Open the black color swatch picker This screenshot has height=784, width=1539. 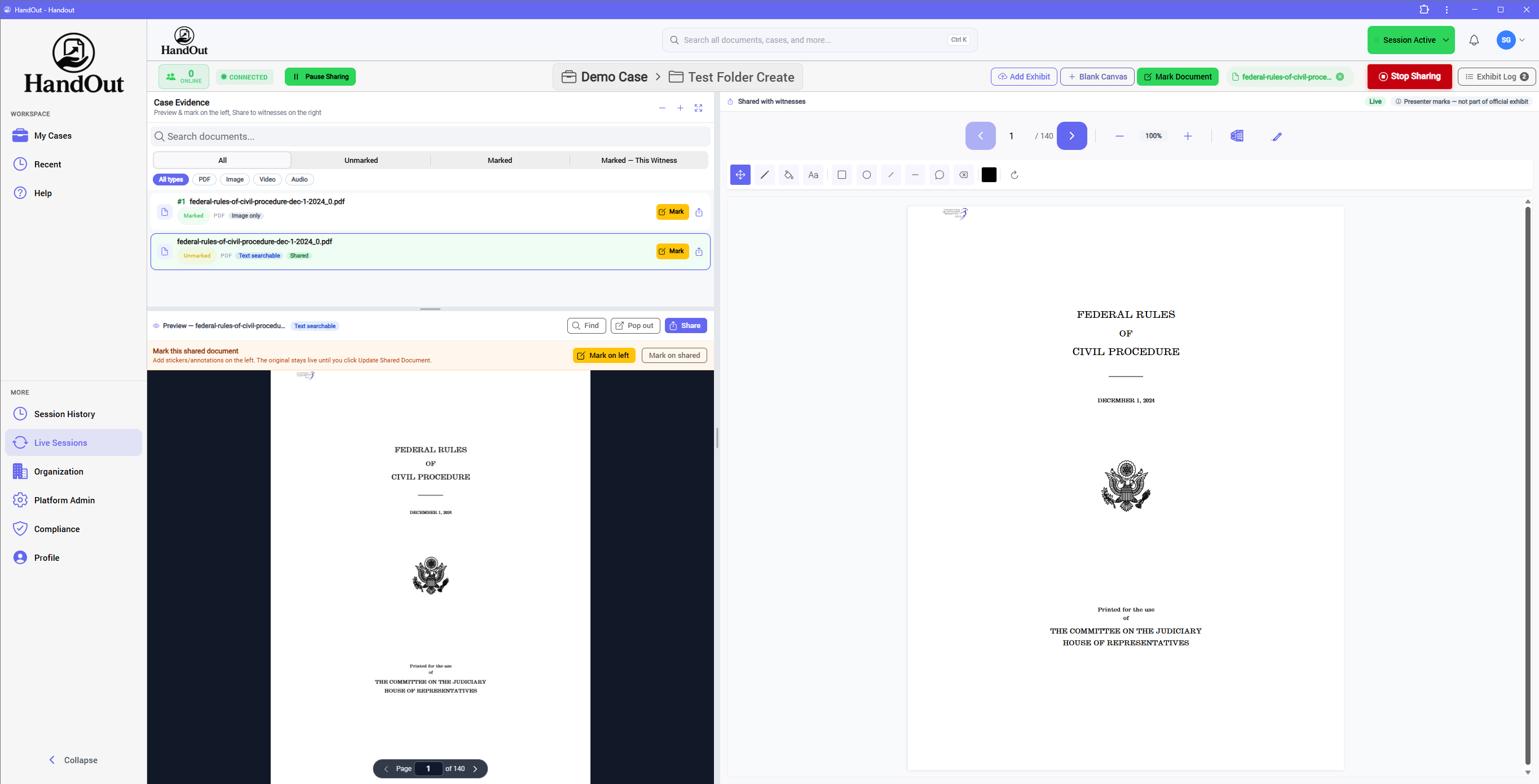coord(989,175)
